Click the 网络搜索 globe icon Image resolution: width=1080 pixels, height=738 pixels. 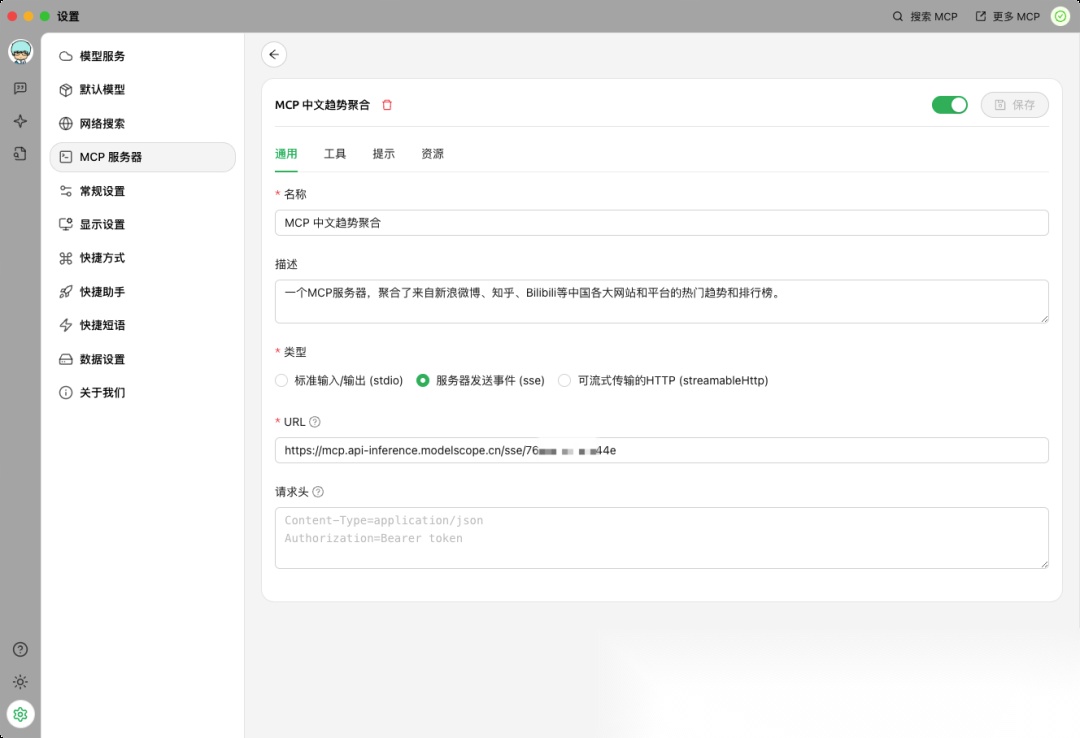(65, 123)
